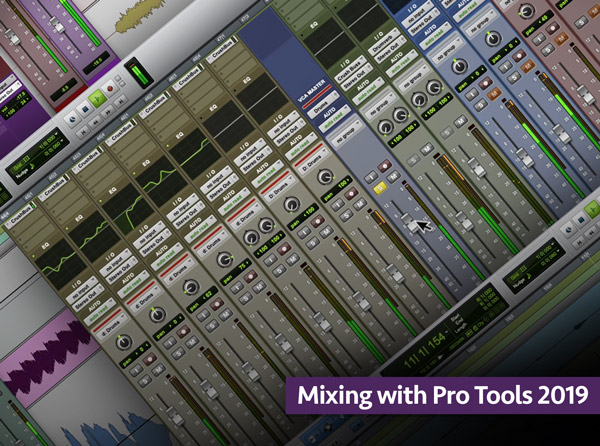Unmute the orange M on pink pan ‹49 strip

tap(561, 38)
